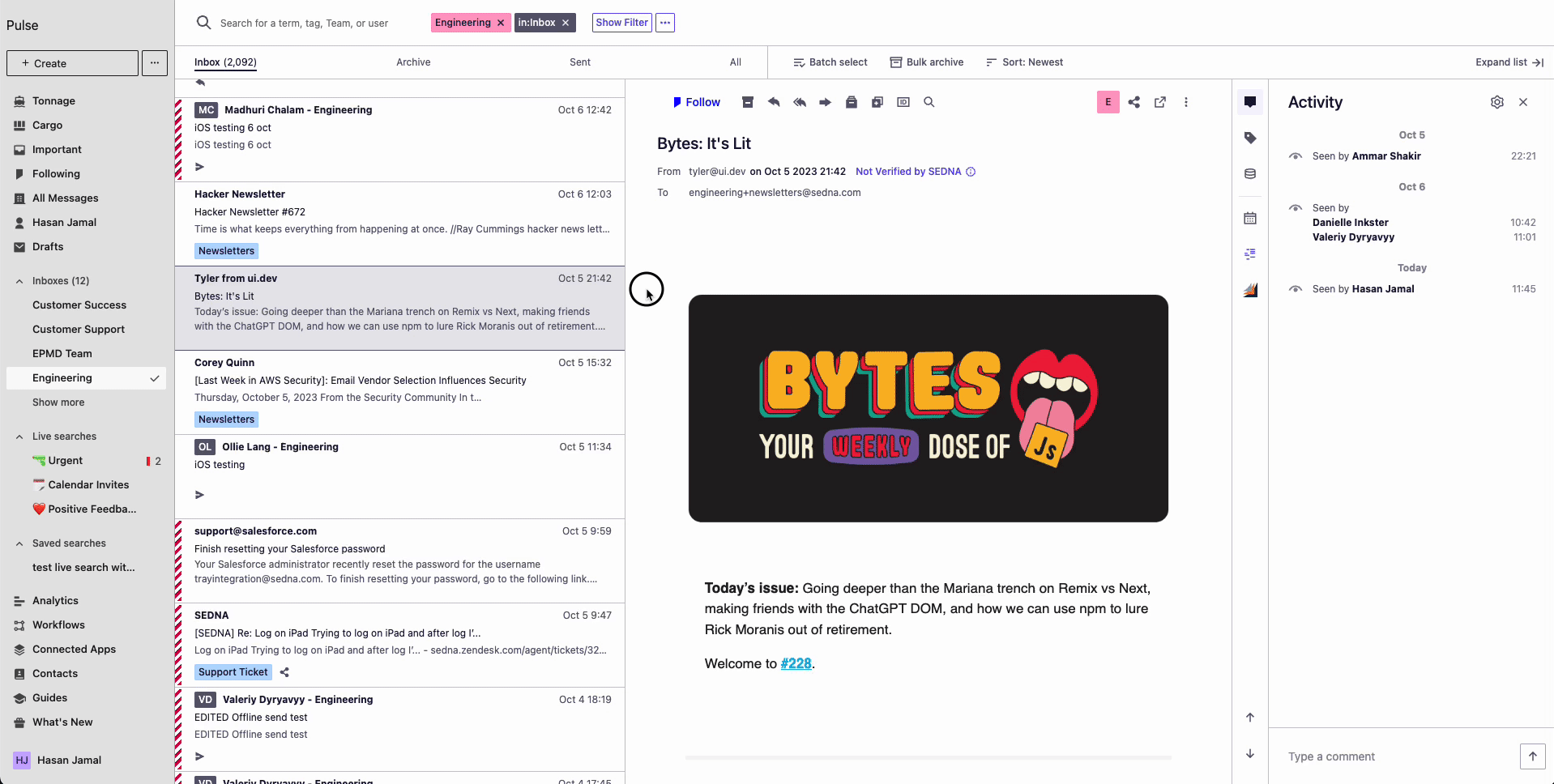1554x784 pixels.
Task: Remove the Engineering filter chip
Action: click(x=501, y=23)
